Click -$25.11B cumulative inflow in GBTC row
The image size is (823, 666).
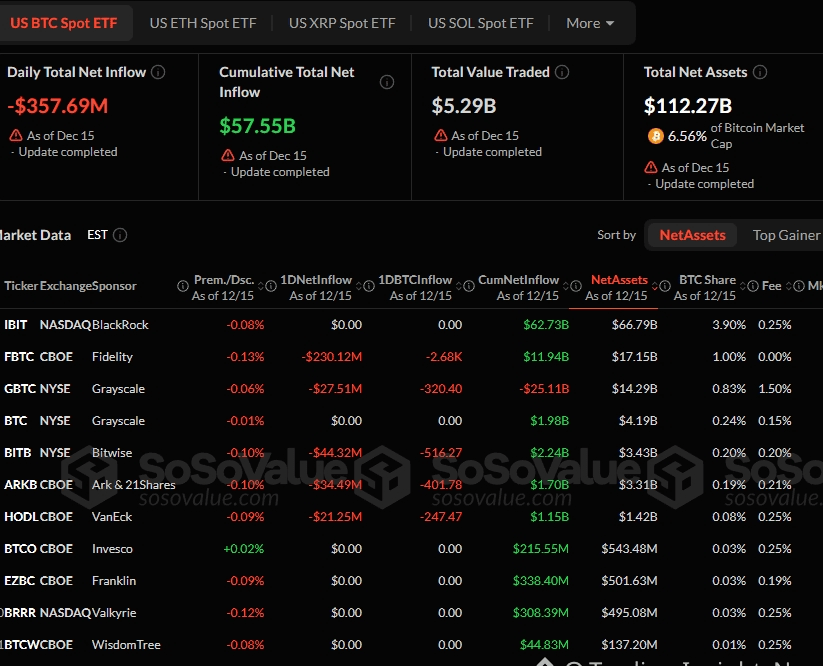[544, 389]
